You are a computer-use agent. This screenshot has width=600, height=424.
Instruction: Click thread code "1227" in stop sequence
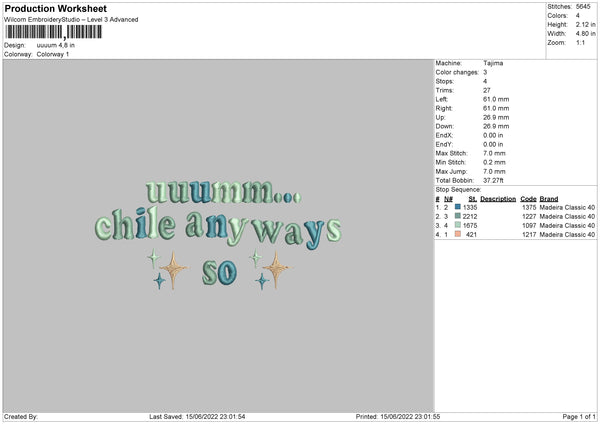coord(529,217)
